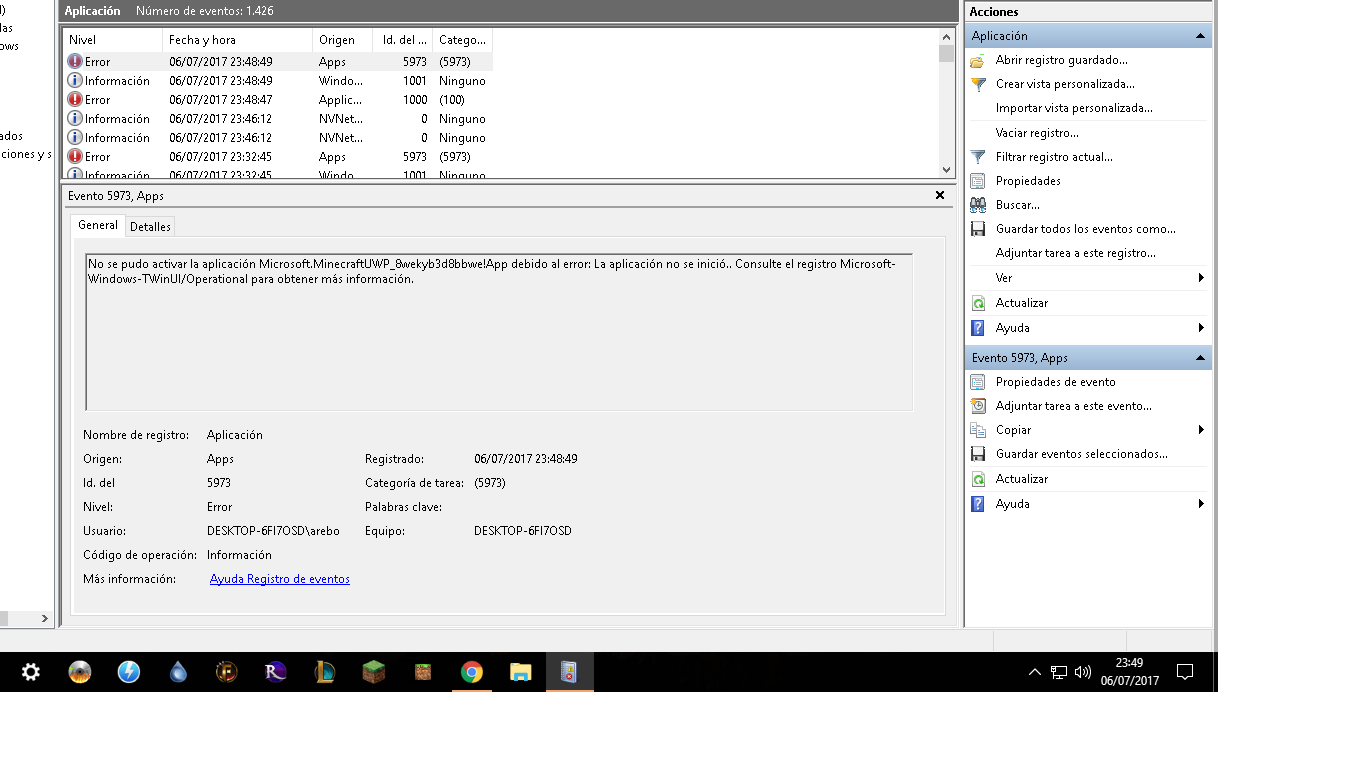
Task: Click the save icon for Guardar eventos seleccionados
Action: click(978, 454)
